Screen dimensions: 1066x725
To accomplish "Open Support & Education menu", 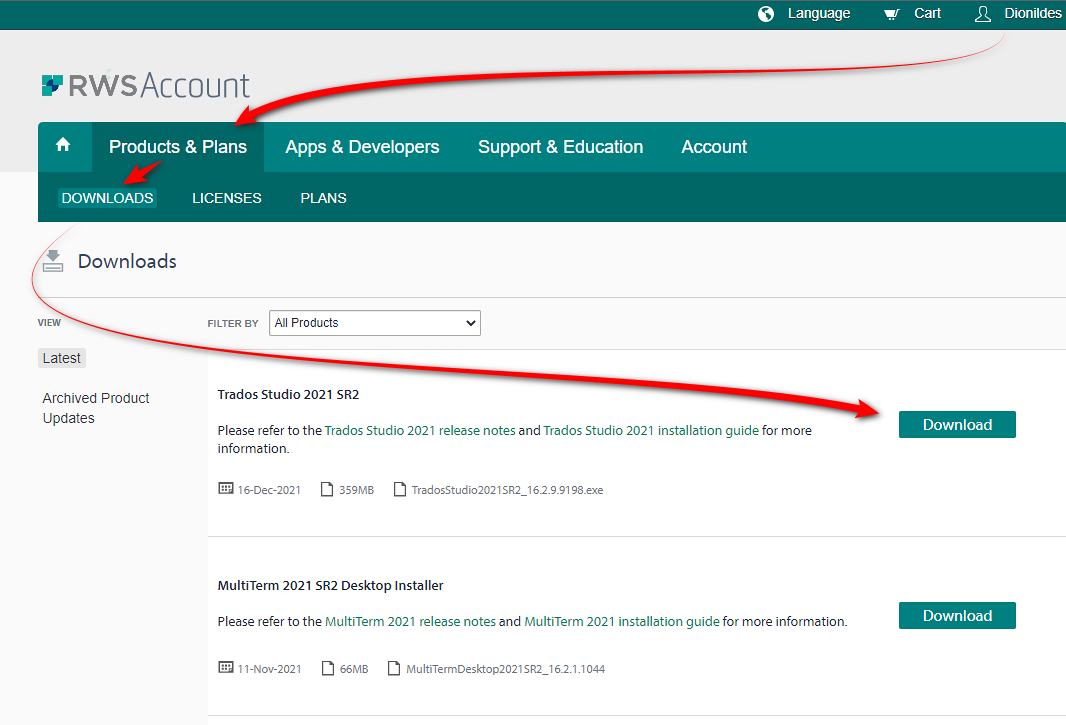I will click(x=560, y=147).
